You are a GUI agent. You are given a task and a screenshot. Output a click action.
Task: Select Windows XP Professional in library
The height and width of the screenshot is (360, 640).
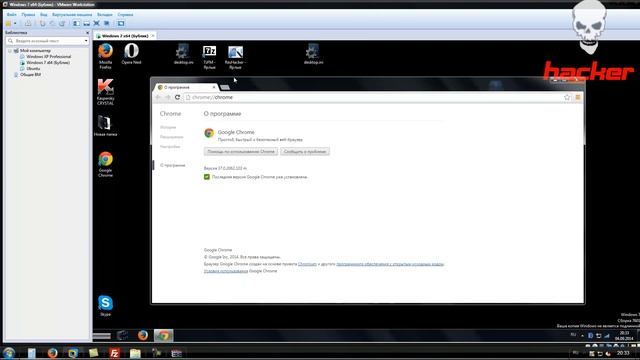[x=49, y=57]
